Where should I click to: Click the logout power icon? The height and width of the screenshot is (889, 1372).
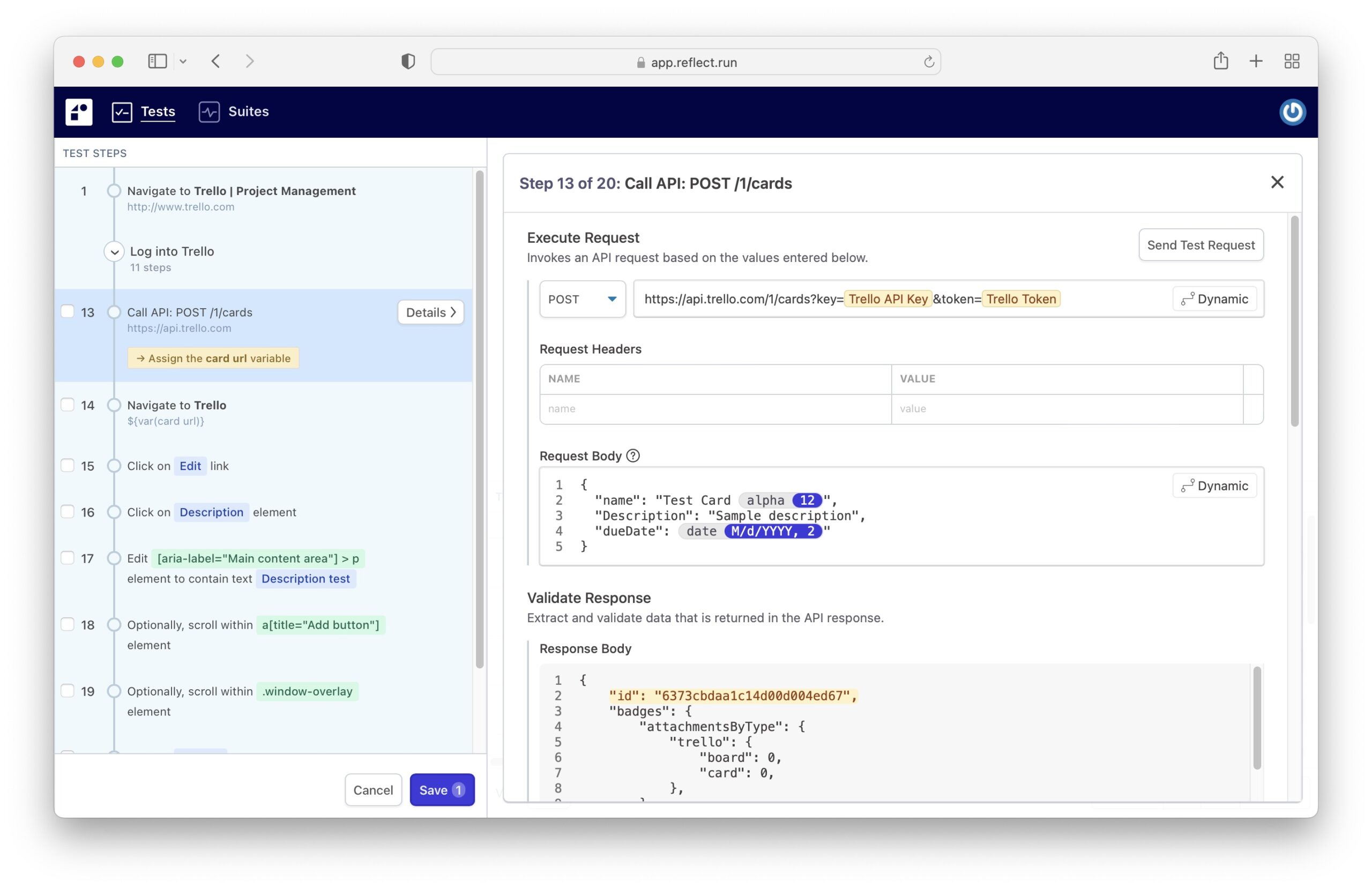click(x=1293, y=112)
